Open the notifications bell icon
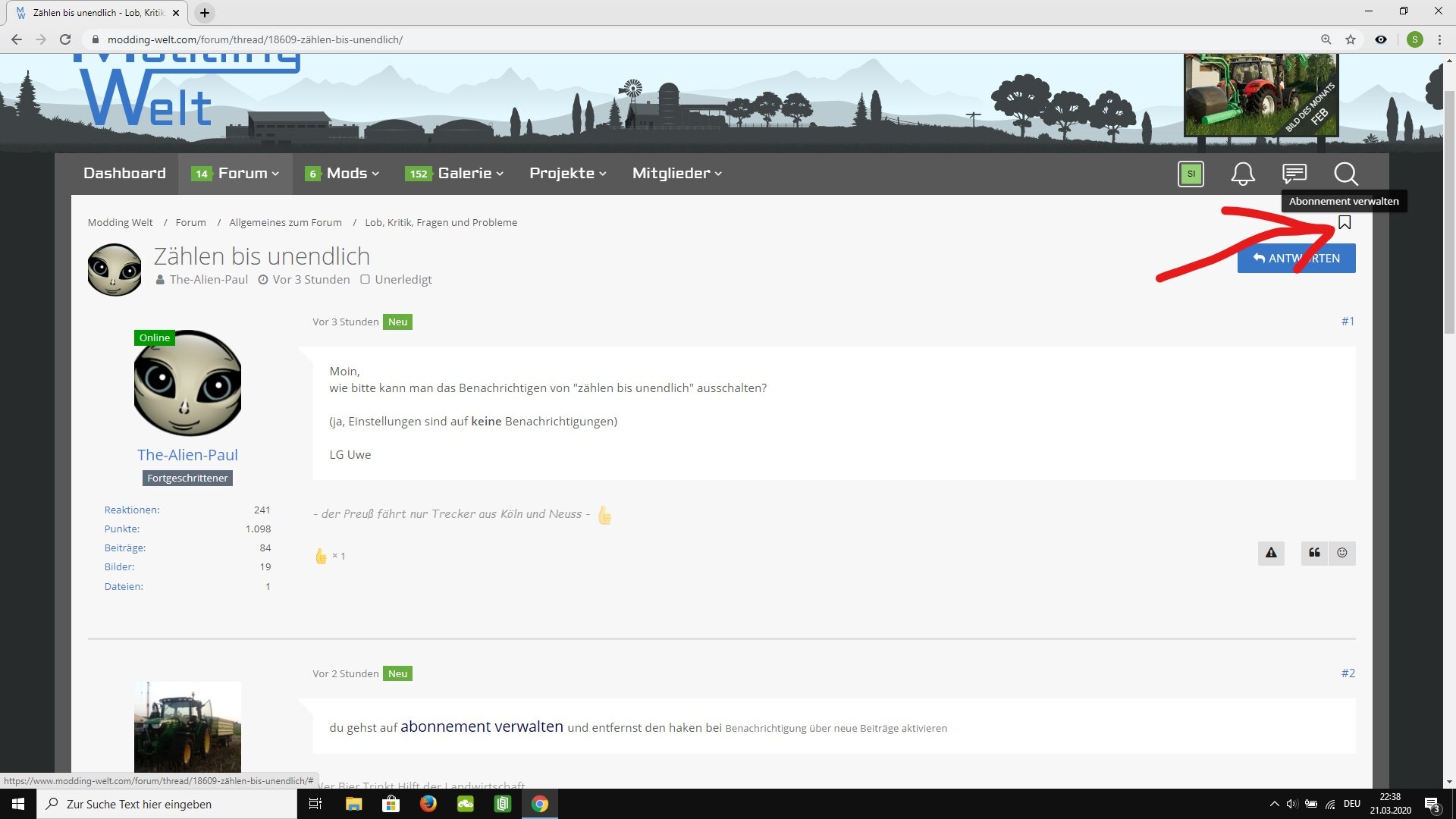Image resolution: width=1456 pixels, height=819 pixels. tap(1242, 174)
